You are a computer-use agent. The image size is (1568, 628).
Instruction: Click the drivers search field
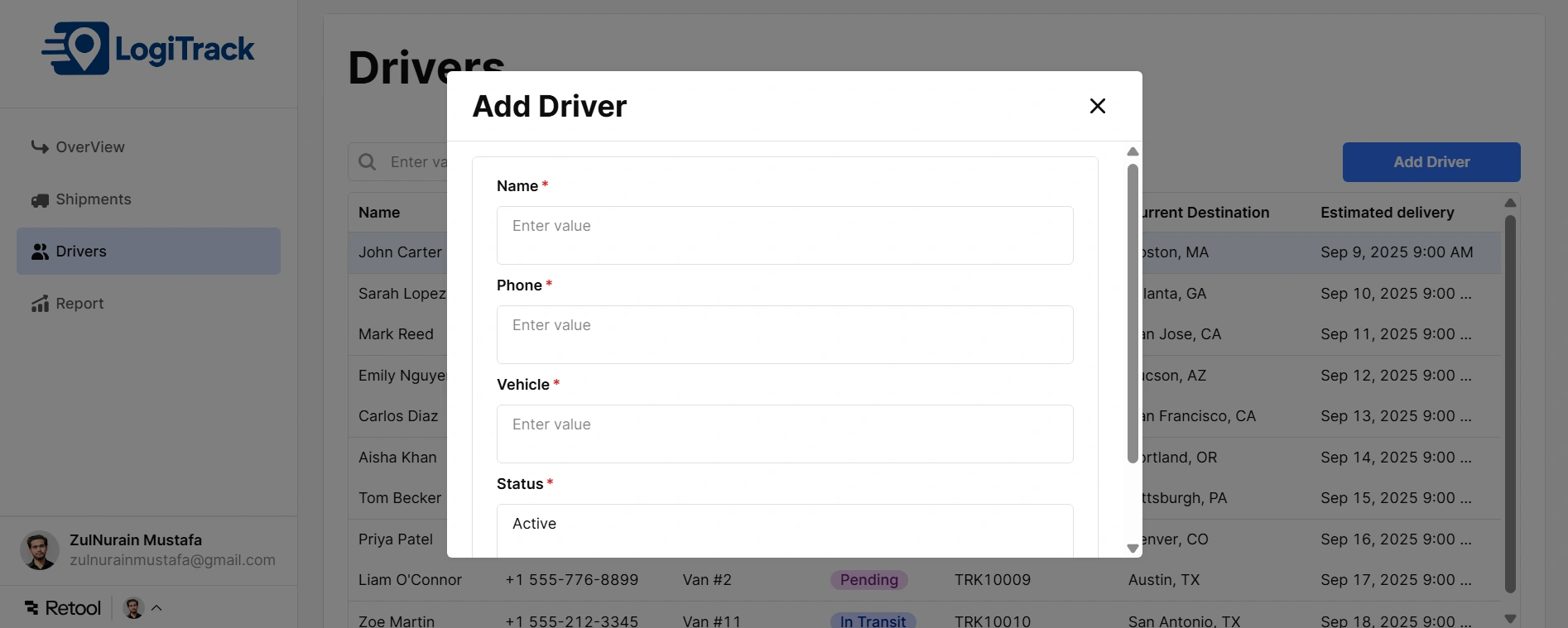398,162
